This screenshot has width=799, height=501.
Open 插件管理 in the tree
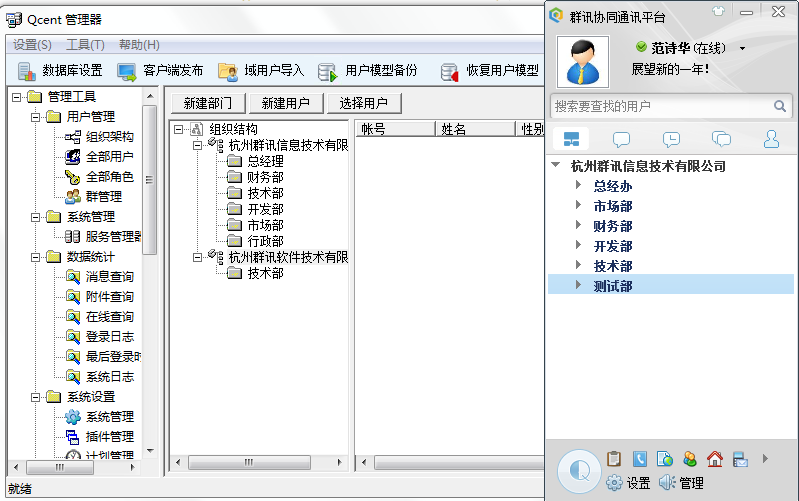109,437
